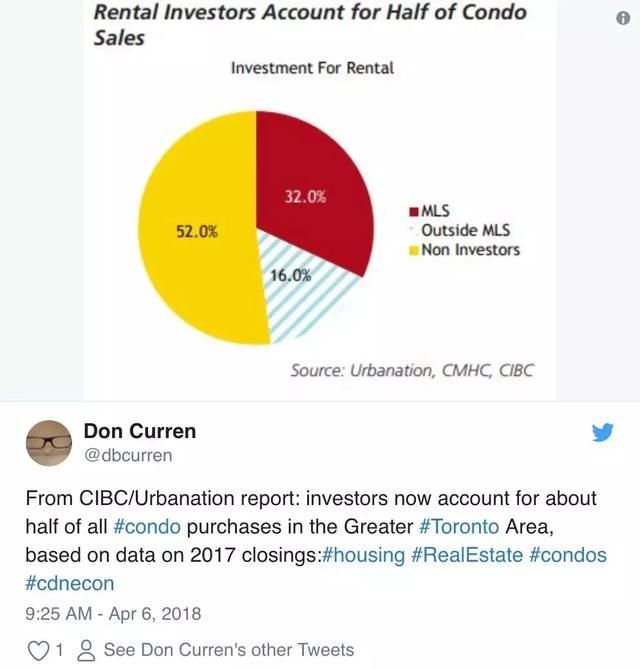640x670 pixels.
Task: Open the Don Curren display name
Action: click(140, 431)
